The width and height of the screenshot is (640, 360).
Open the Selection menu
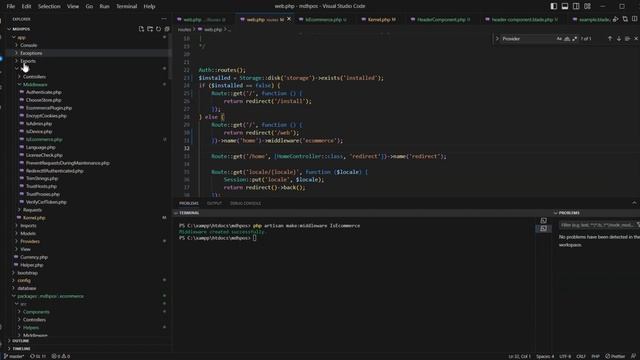(49, 6)
